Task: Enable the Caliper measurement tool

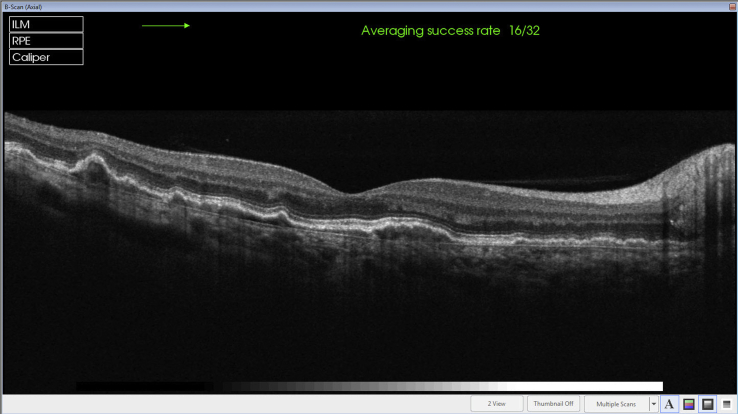Action: click(46, 57)
